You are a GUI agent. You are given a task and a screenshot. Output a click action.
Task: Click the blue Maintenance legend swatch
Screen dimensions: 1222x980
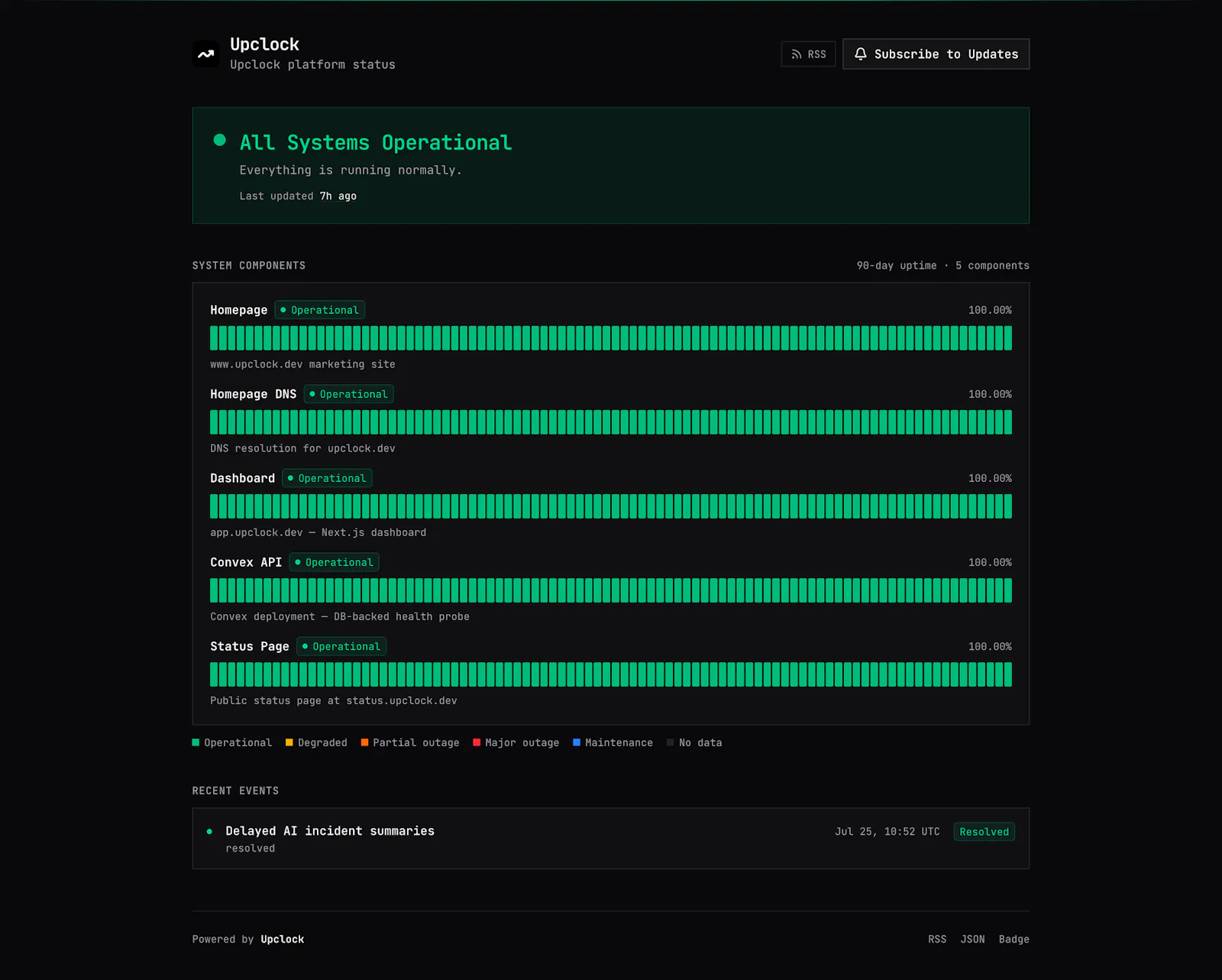(577, 742)
